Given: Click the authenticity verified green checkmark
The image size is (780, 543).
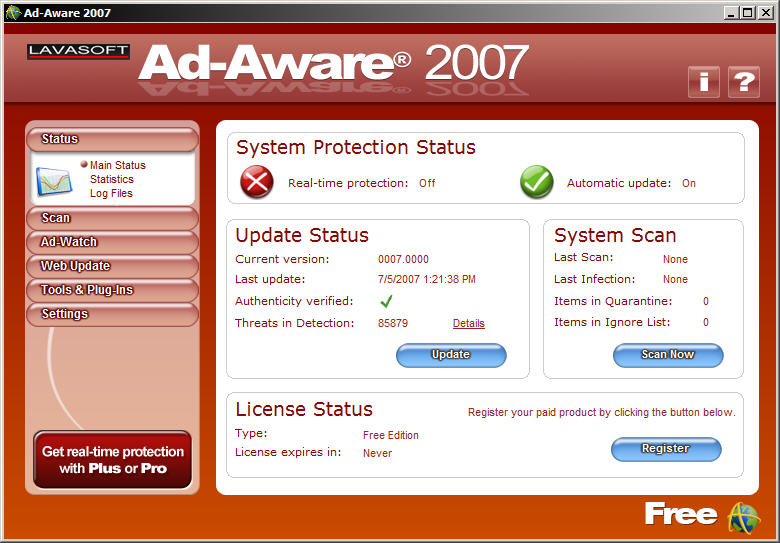Looking at the screenshot, I should (x=386, y=301).
